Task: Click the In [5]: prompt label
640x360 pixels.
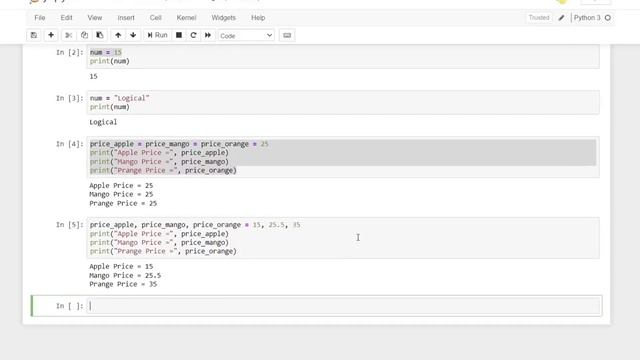Action: point(69,224)
